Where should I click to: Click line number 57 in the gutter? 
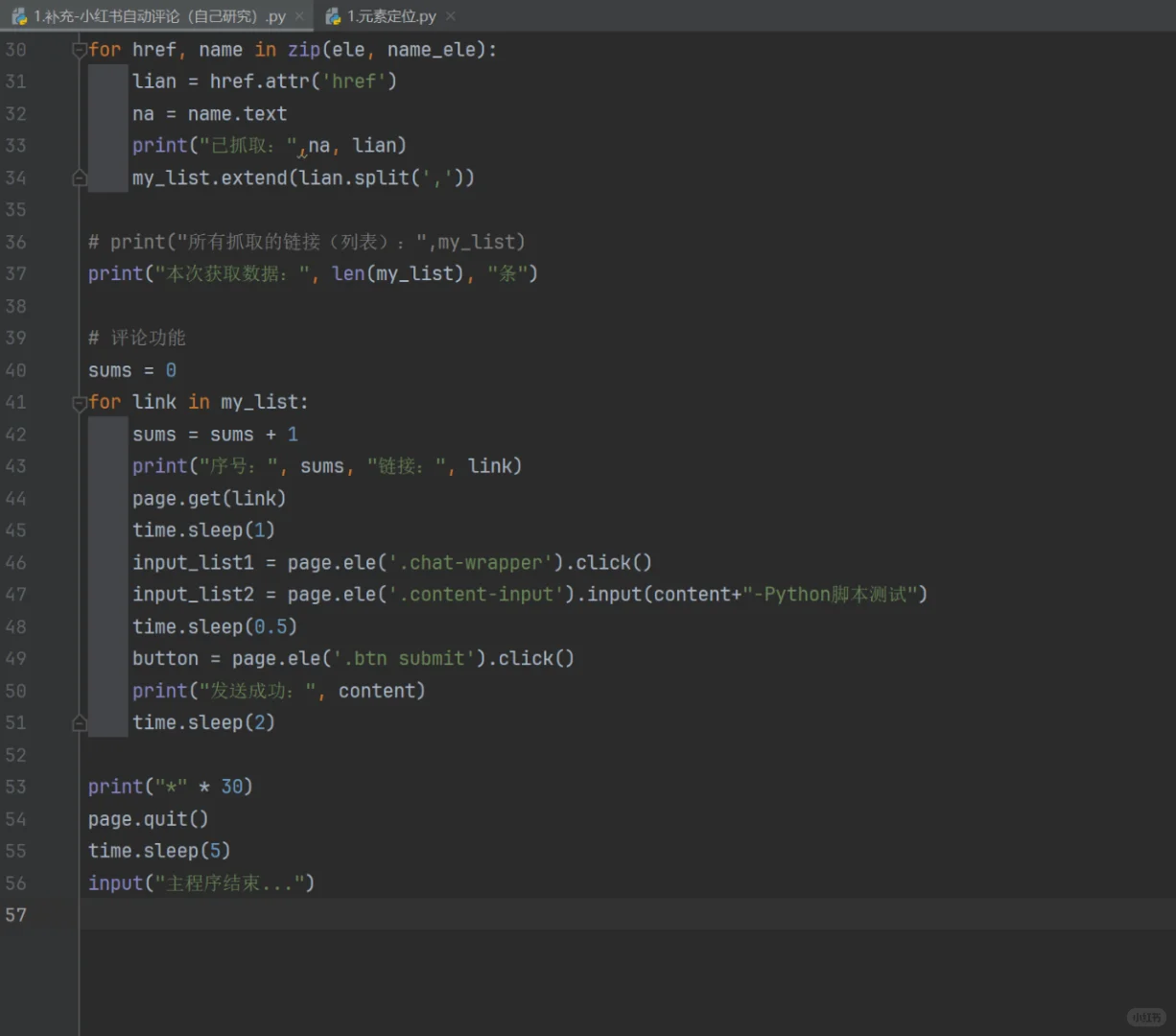point(16,915)
